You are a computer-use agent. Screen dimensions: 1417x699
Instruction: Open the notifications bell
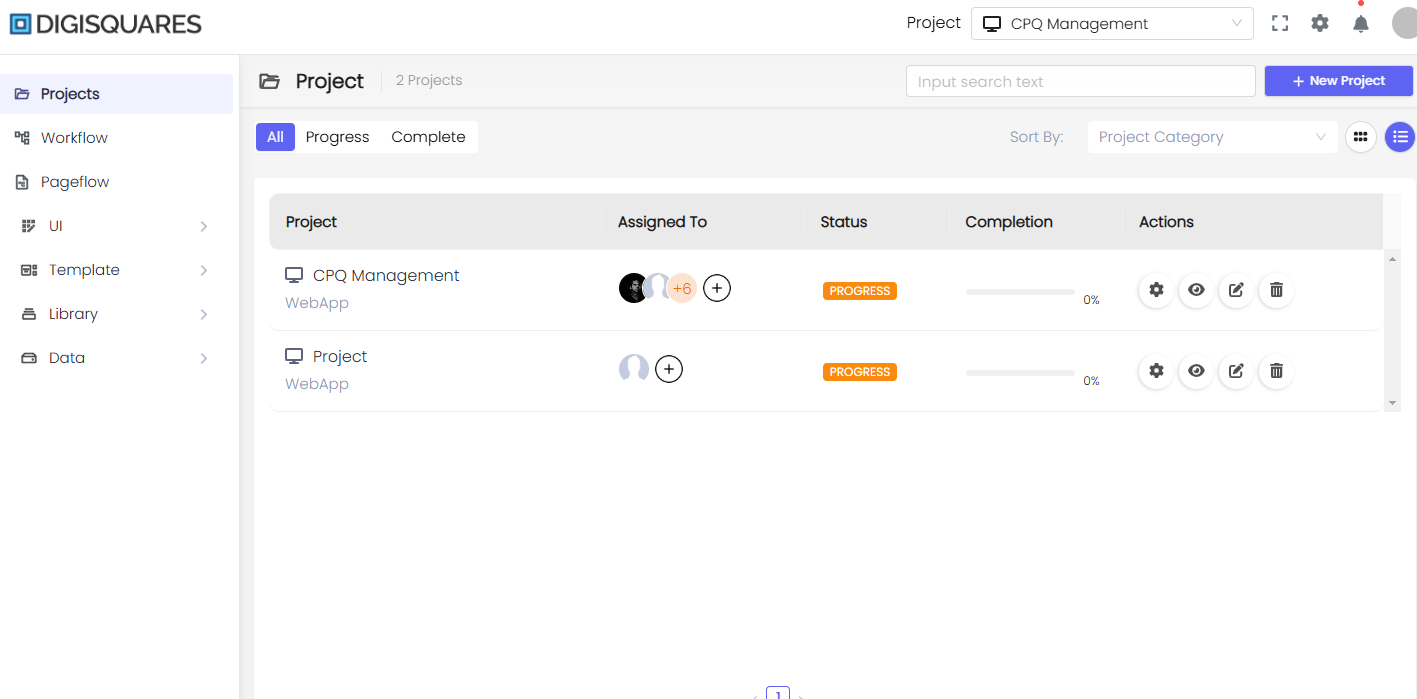tap(1361, 23)
